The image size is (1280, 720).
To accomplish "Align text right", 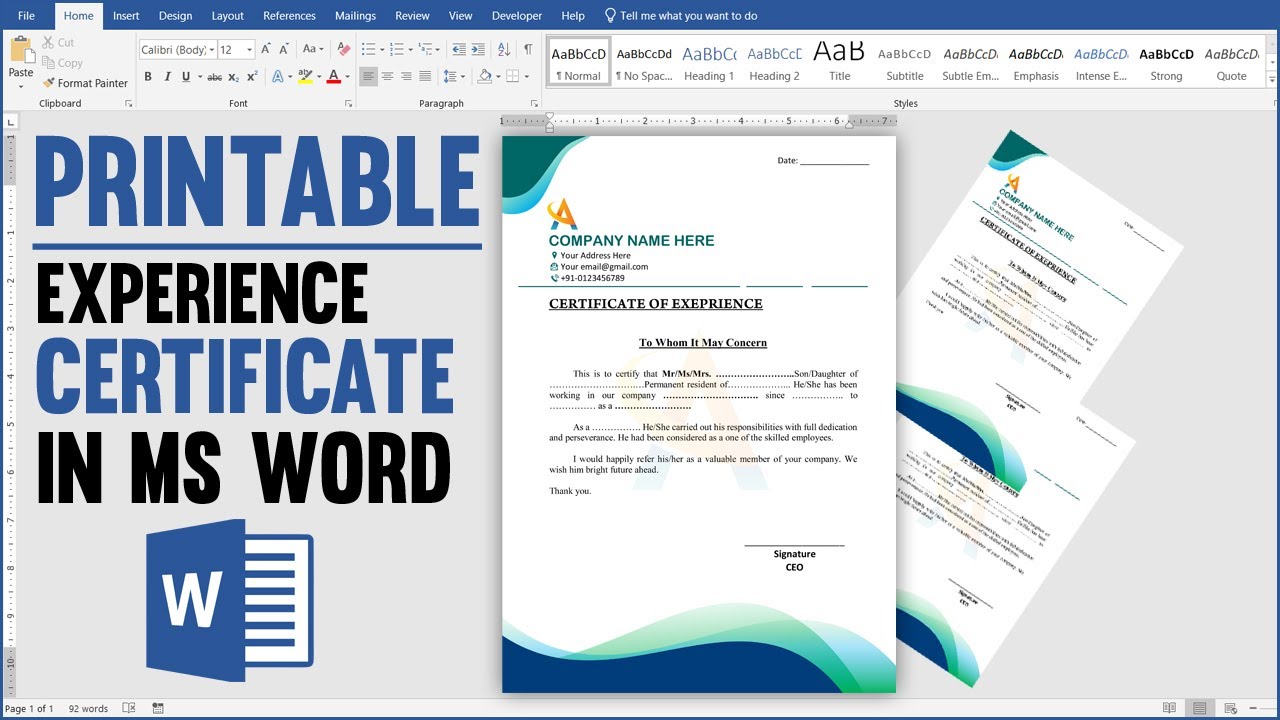I will pyautogui.click(x=406, y=76).
